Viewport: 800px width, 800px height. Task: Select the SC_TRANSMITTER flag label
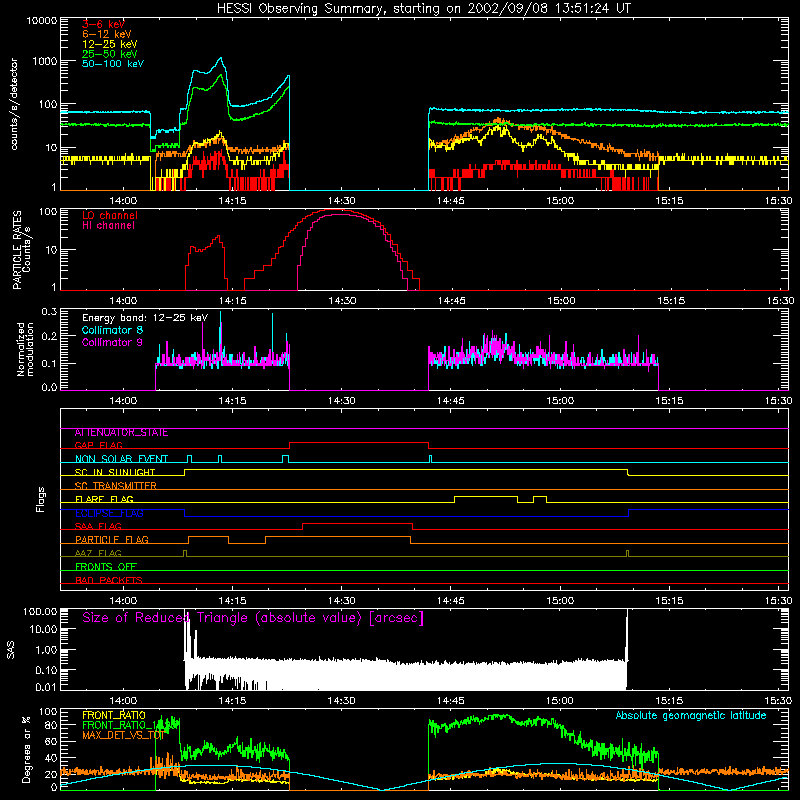pyautogui.click(x=115, y=486)
